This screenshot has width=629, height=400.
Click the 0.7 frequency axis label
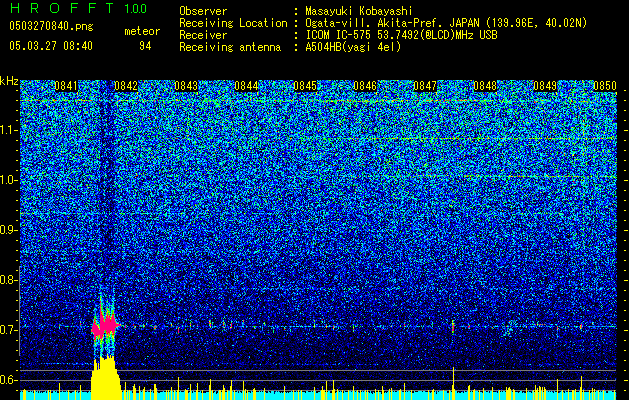tap(9, 330)
